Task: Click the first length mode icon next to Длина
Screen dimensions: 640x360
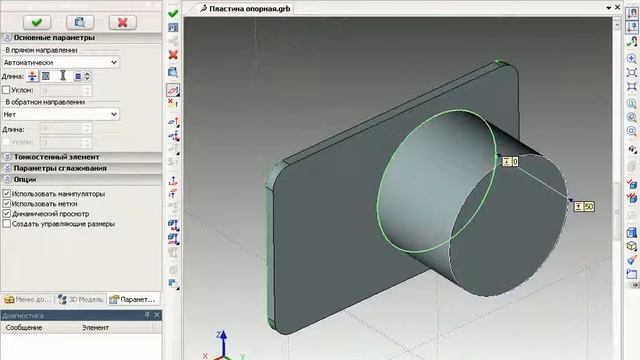Action: [x=32, y=76]
